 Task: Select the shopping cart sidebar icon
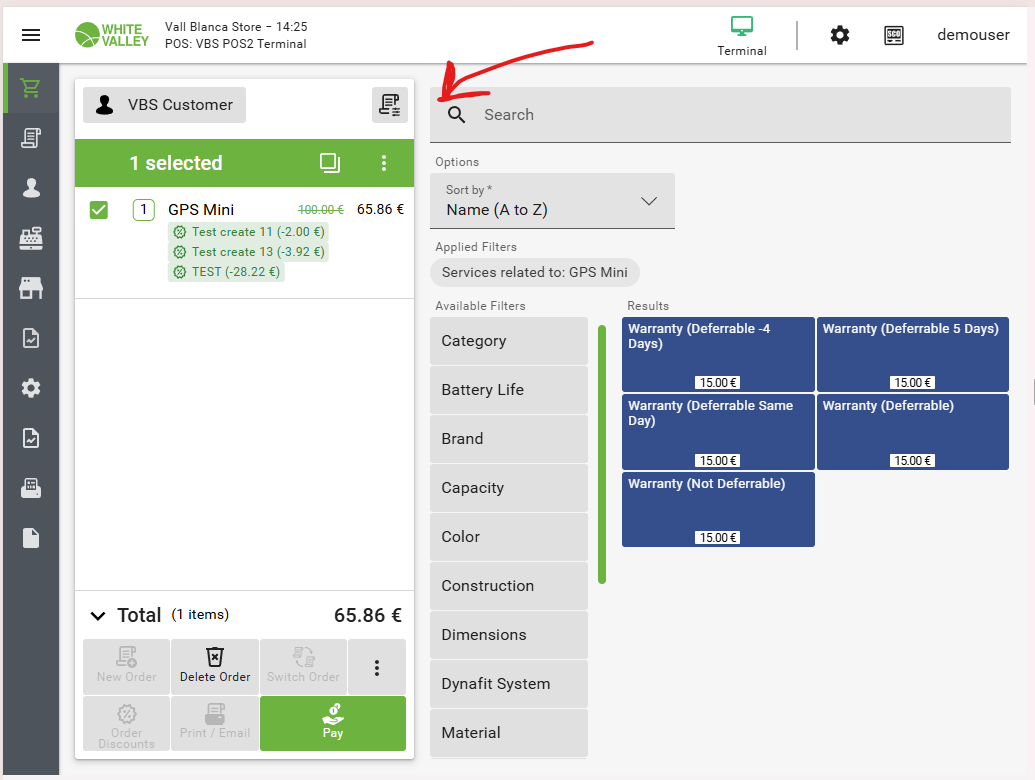tap(30, 88)
